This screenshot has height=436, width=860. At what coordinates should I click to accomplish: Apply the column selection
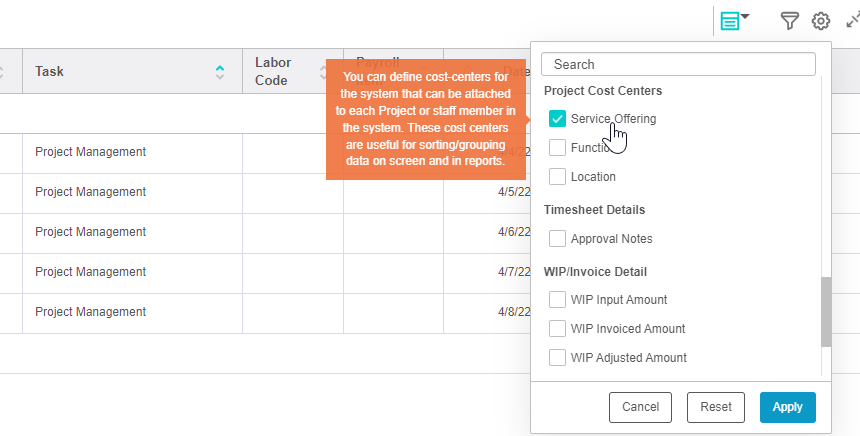788,407
